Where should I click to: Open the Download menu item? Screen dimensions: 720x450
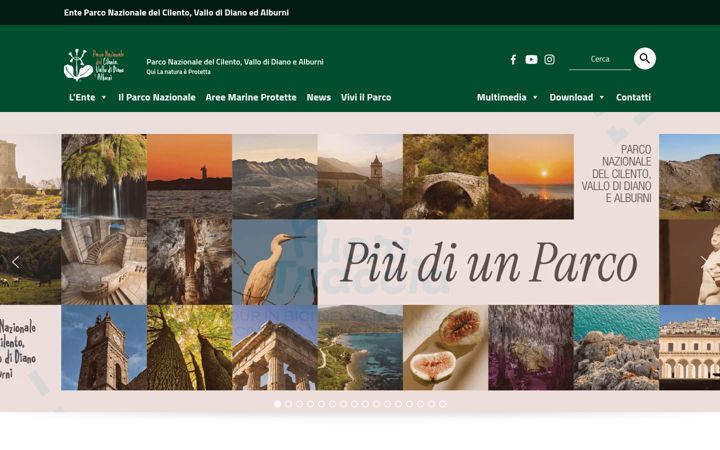click(x=571, y=97)
